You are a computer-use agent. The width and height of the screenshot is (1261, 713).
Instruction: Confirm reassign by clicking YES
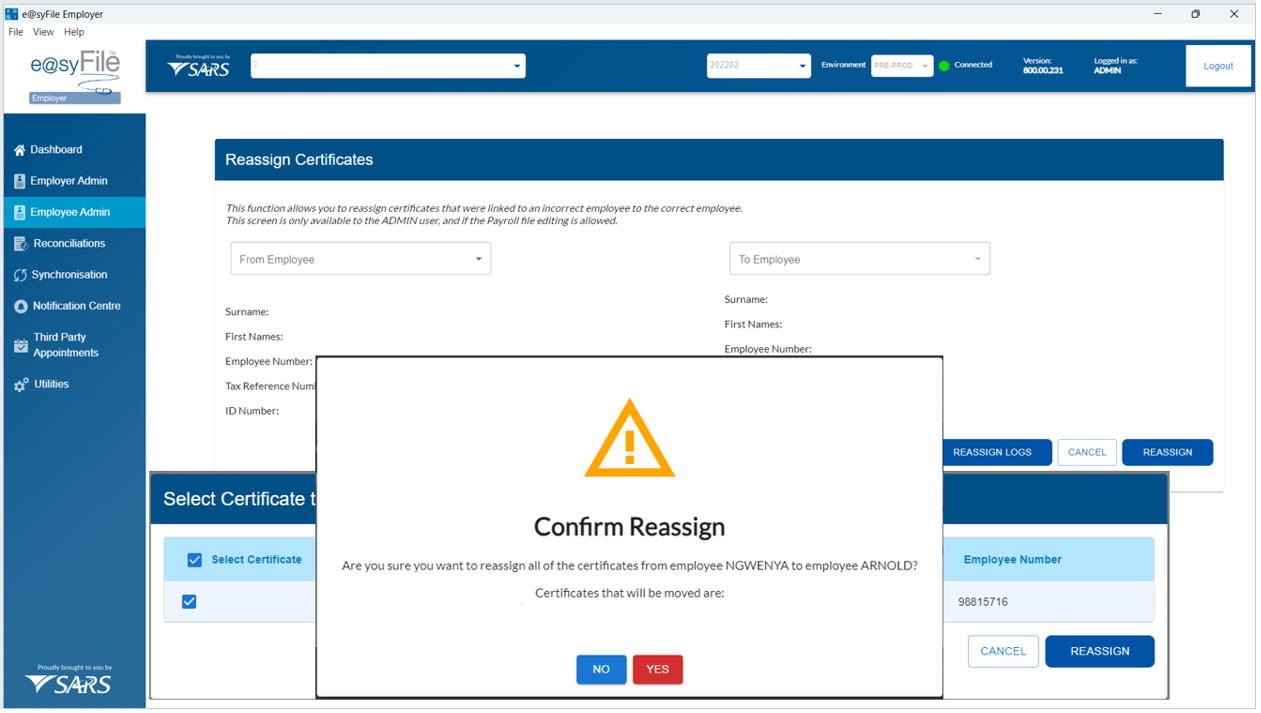[x=657, y=669]
